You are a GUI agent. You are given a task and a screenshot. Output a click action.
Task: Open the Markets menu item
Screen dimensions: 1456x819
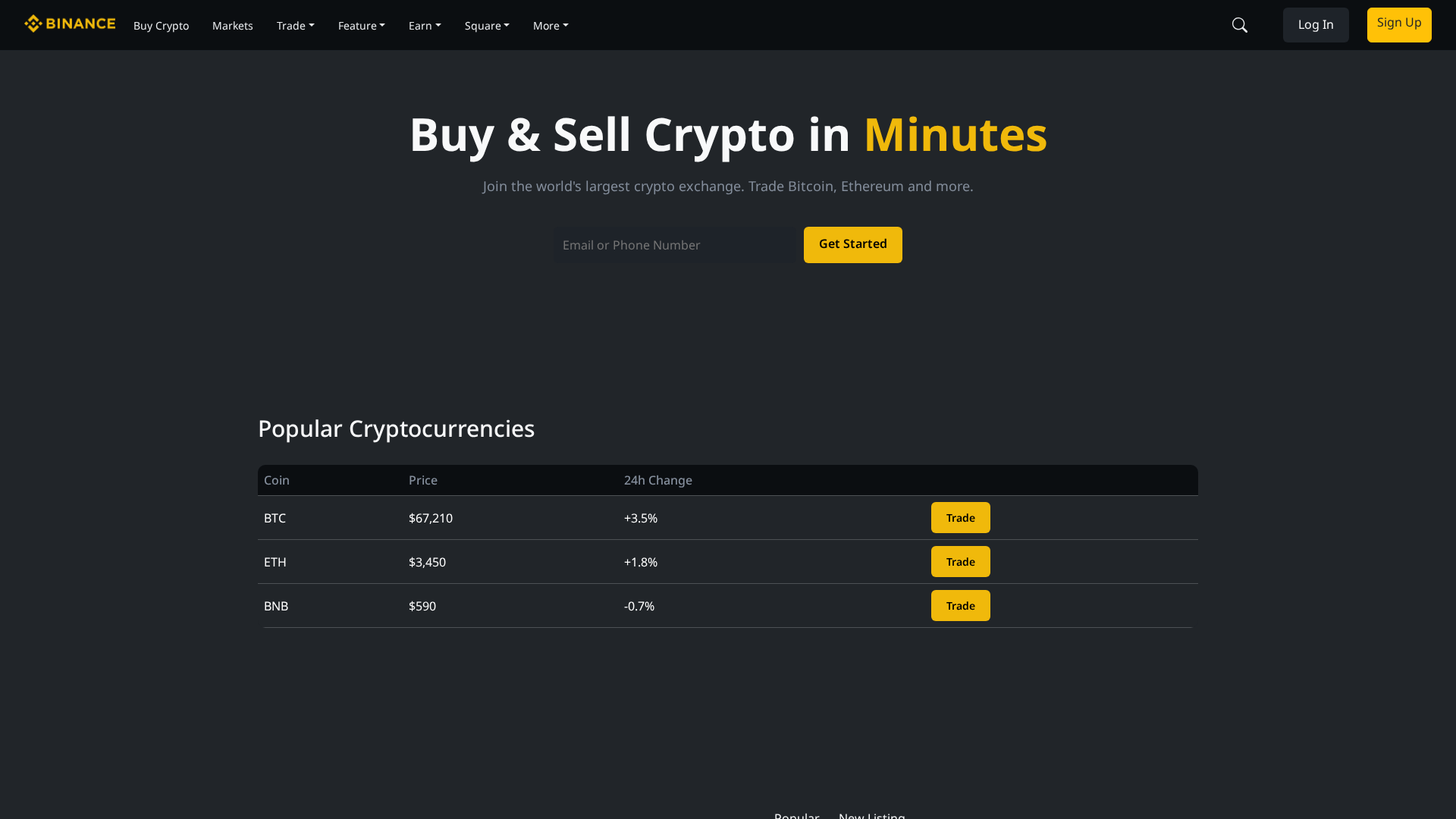point(232,25)
